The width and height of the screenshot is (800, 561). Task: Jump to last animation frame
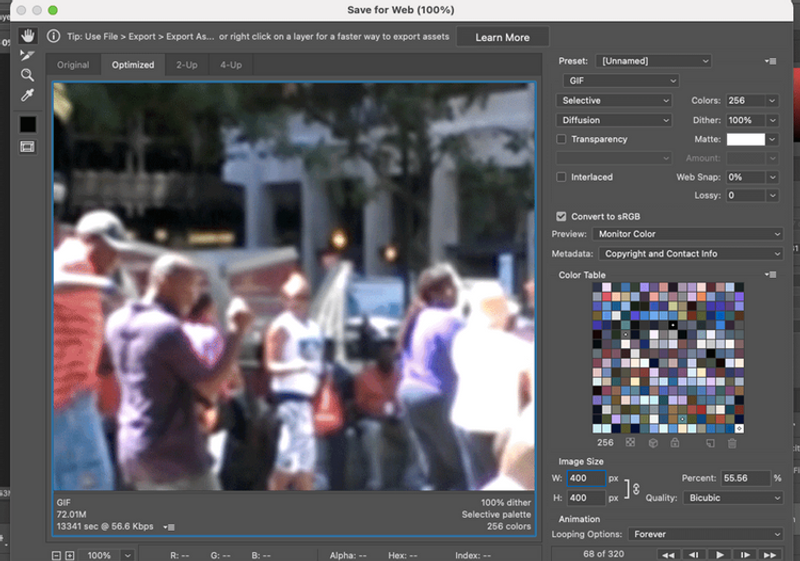(770, 555)
